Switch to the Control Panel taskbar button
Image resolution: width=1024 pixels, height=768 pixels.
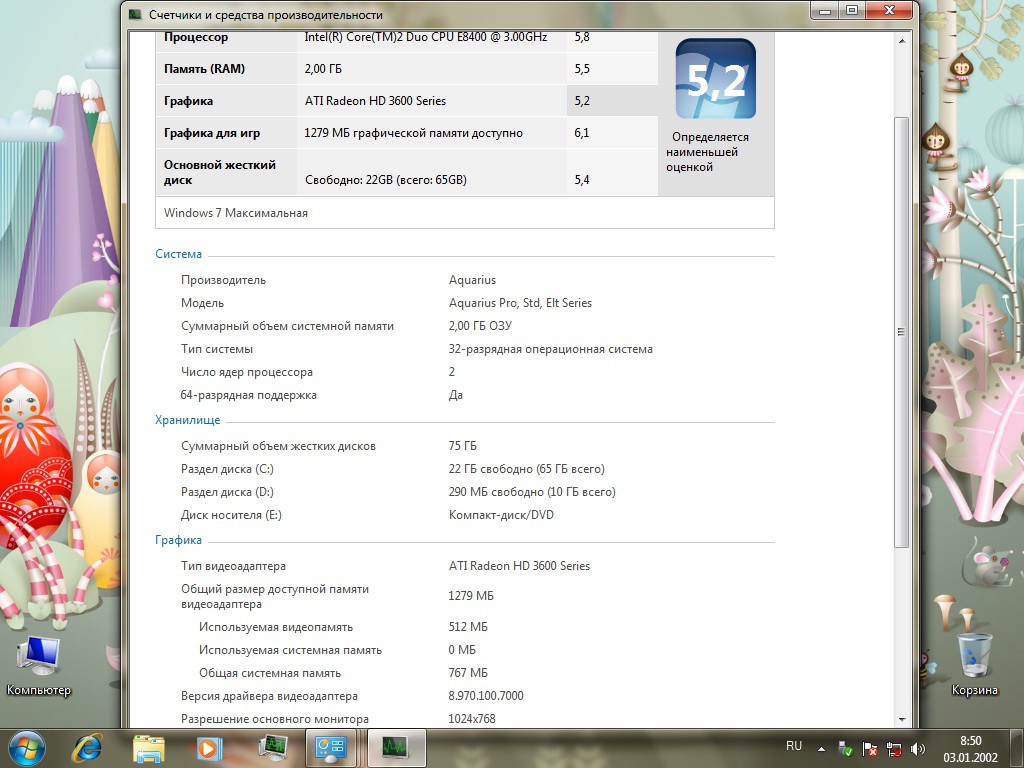coord(330,748)
